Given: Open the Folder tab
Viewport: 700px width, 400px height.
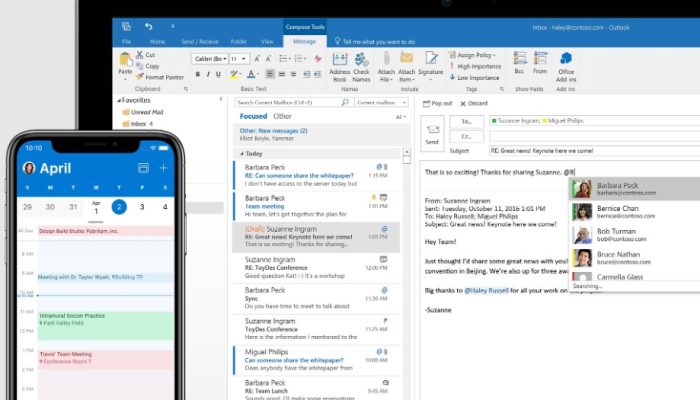Looking at the screenshot, I should coord(238,42).
